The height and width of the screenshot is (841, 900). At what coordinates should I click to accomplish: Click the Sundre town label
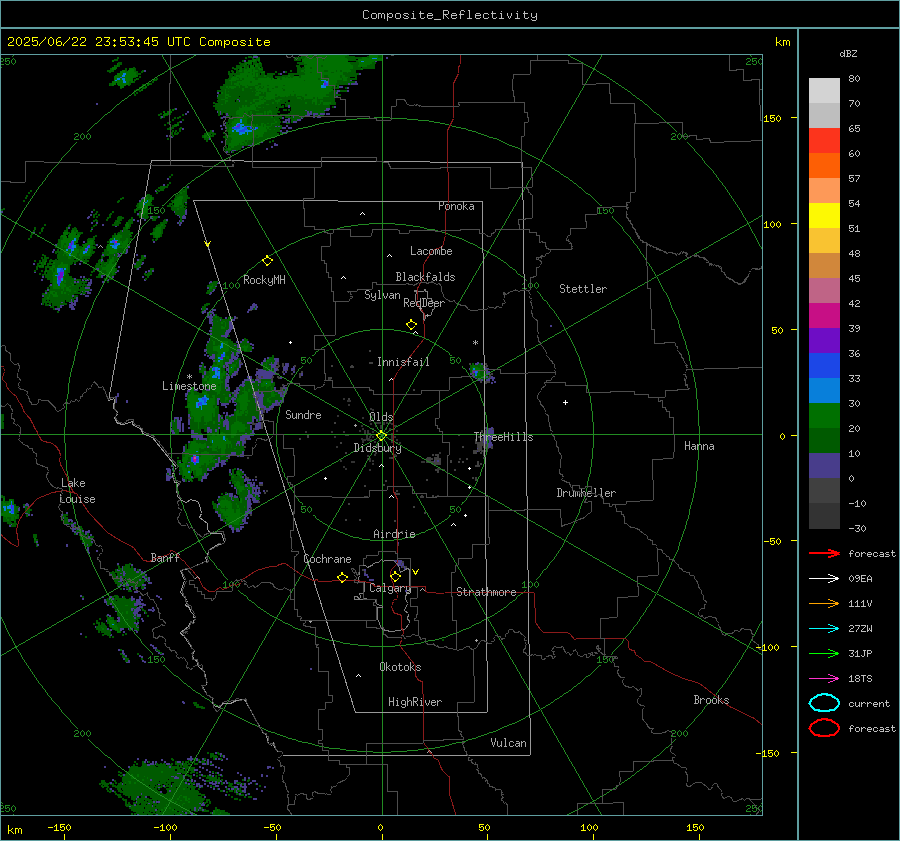point(303,414)
